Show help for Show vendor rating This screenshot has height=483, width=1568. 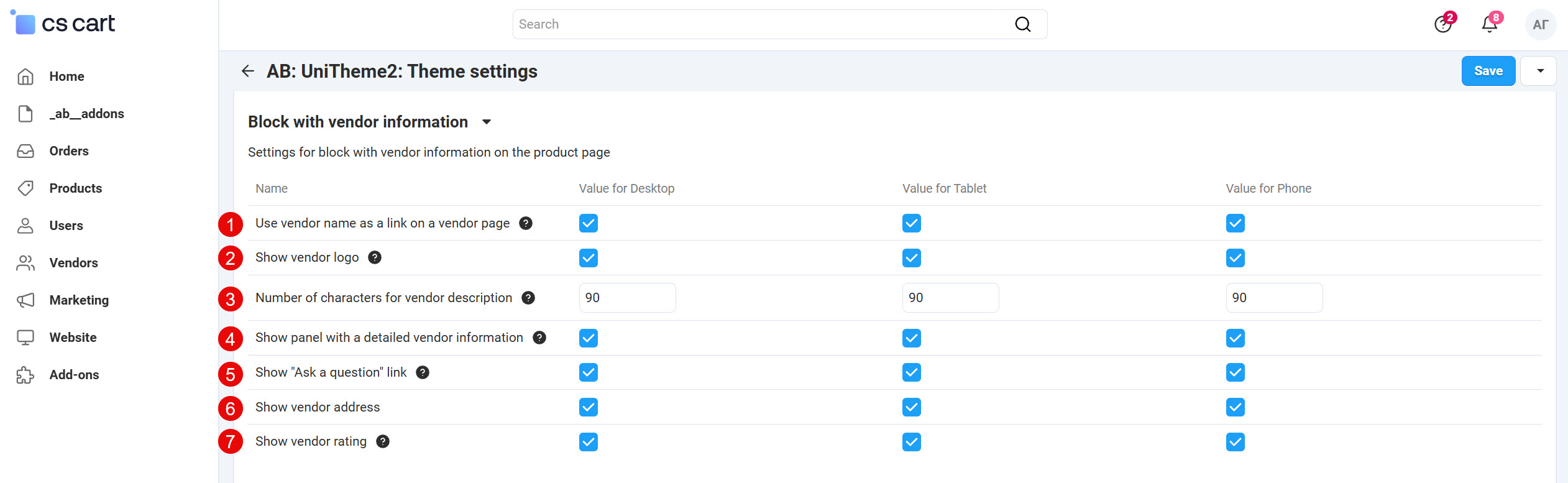point(383,441)
